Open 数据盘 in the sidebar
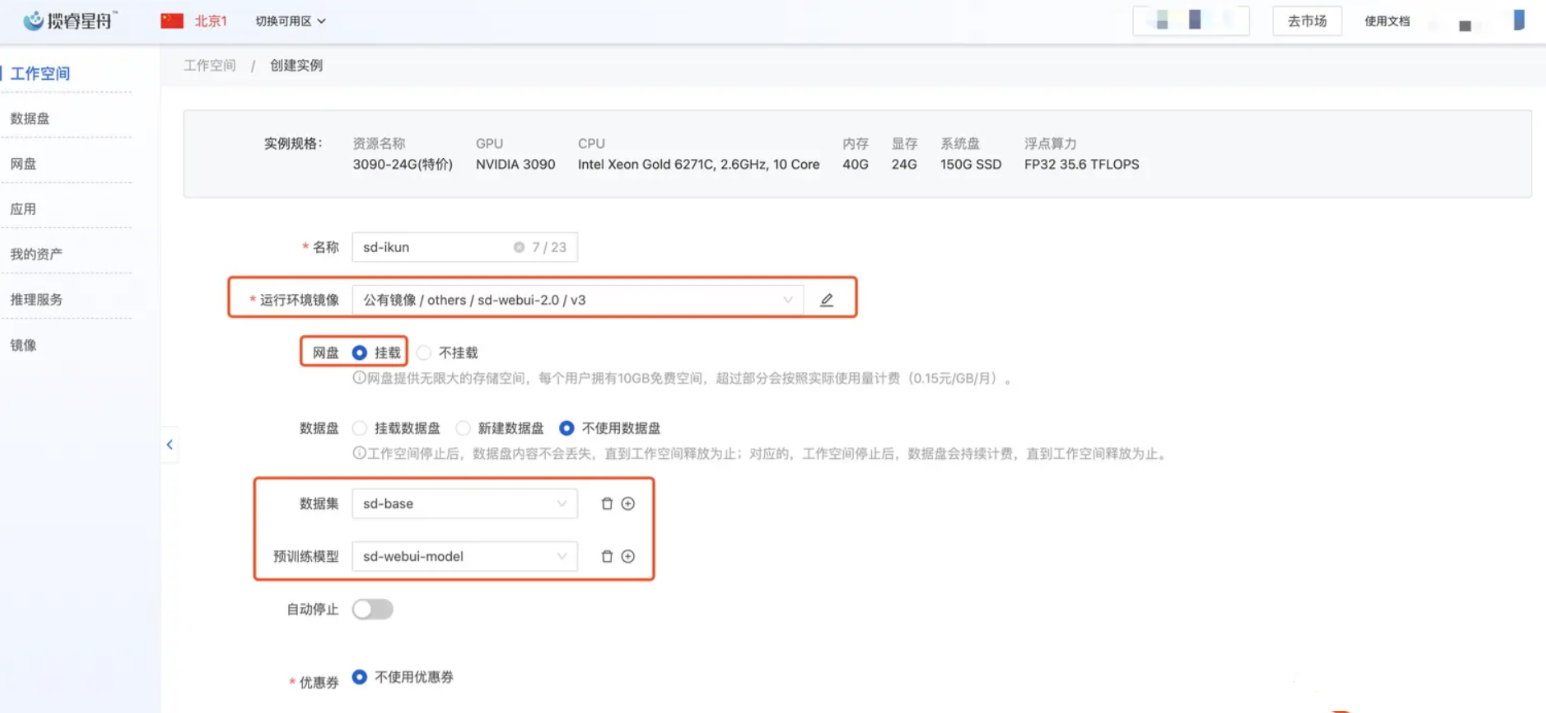1546x713 pixels. point(30,118)
